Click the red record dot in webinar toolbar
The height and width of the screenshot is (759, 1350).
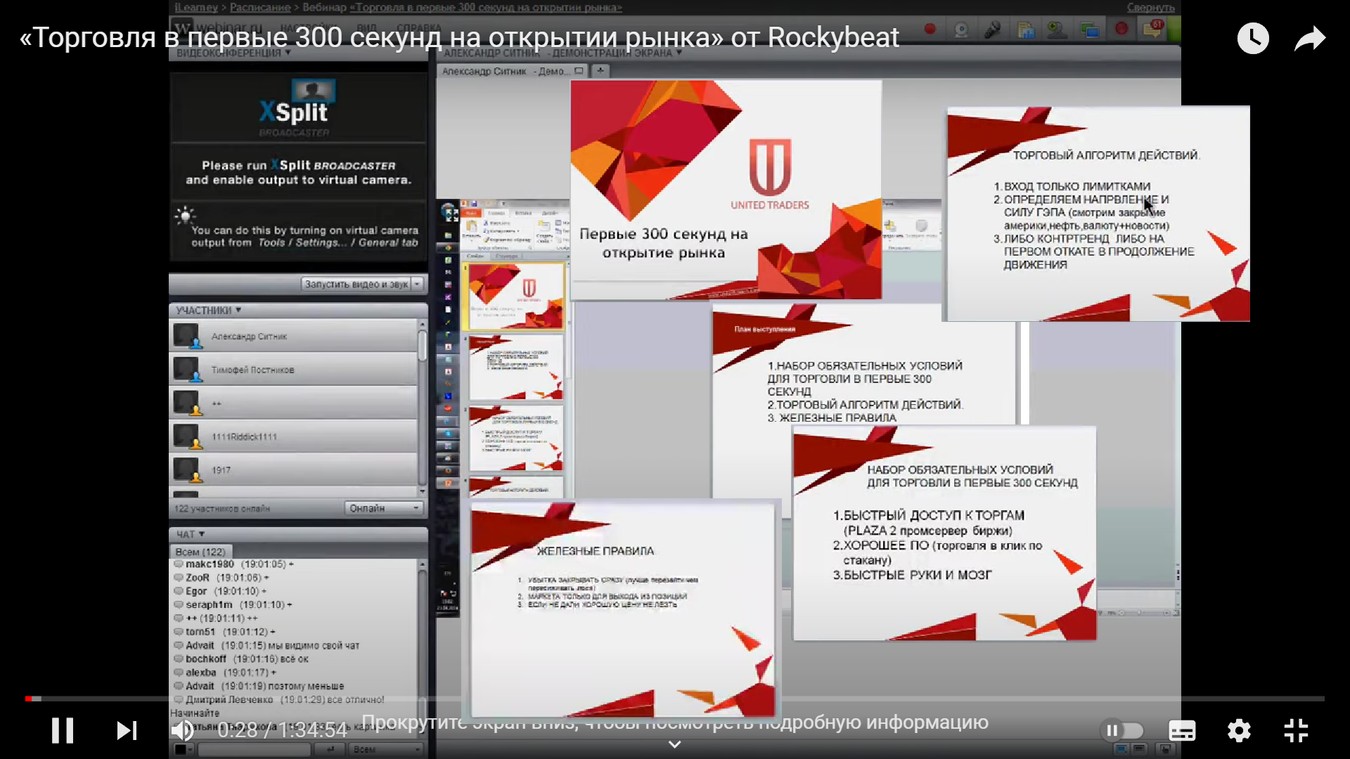click(930, 29)
